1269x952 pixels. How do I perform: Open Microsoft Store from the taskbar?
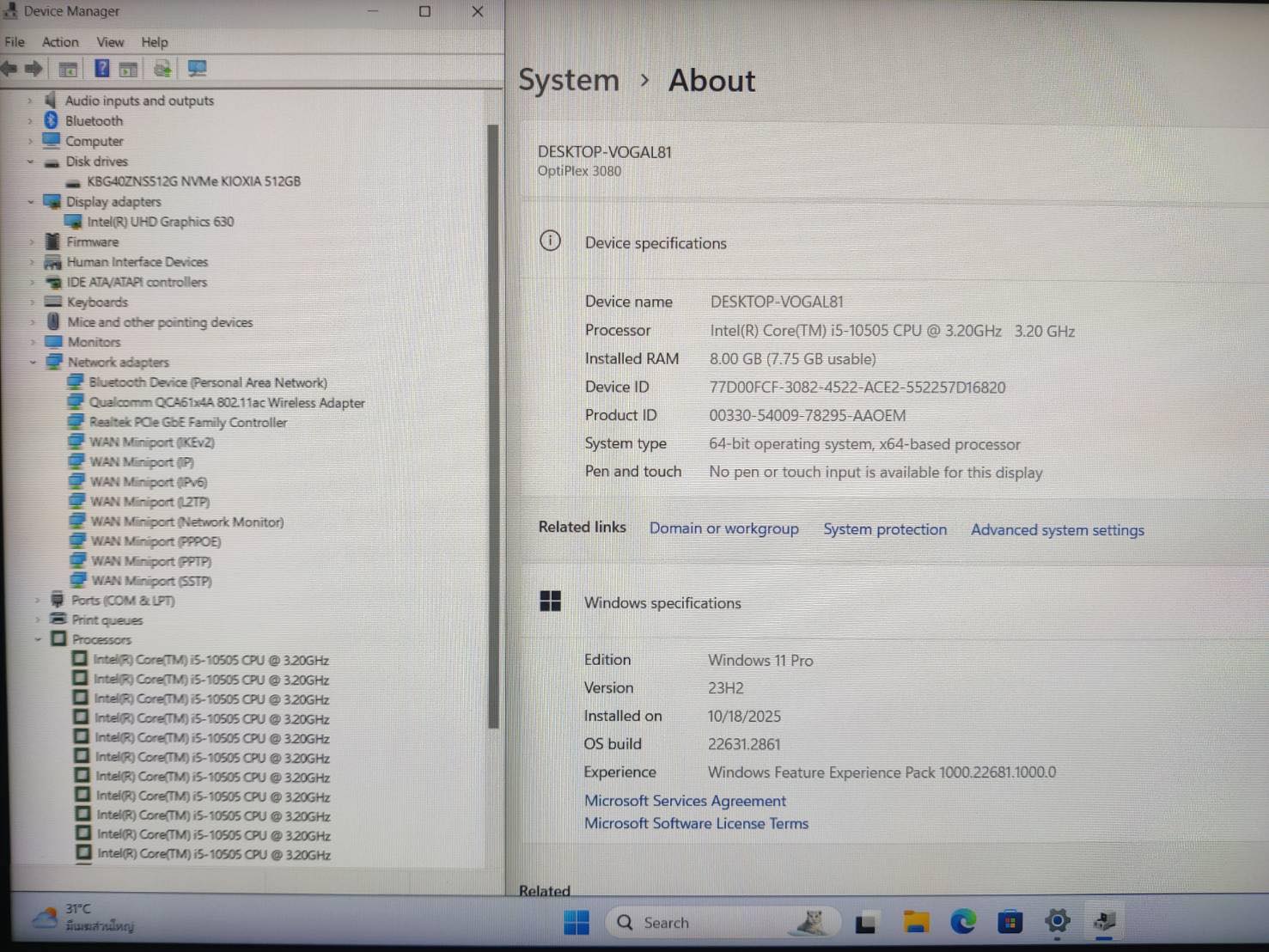click(x=1010, y=922)
